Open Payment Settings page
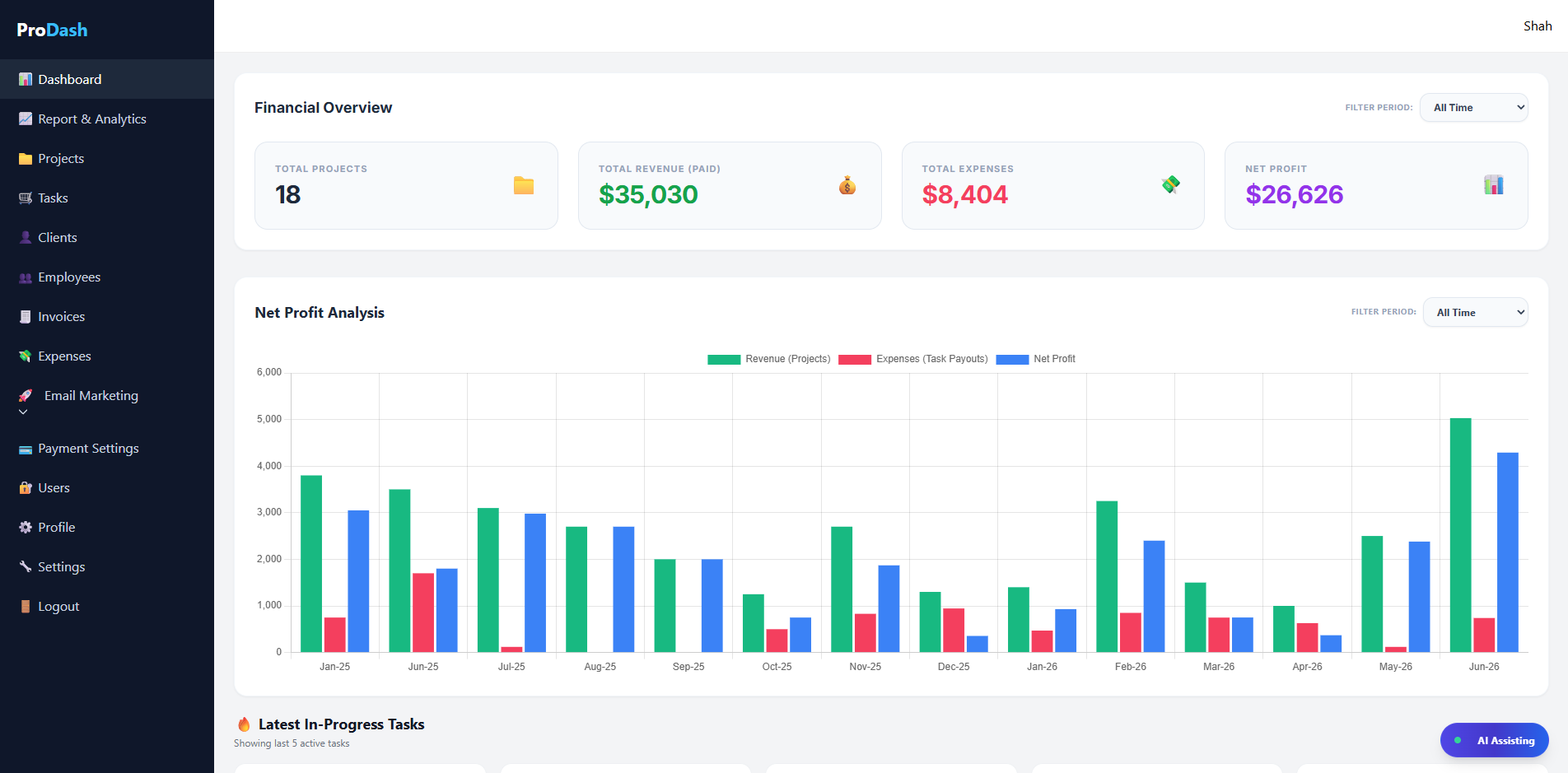Screen dimensions: 1568x773 (x=107, y=448)
